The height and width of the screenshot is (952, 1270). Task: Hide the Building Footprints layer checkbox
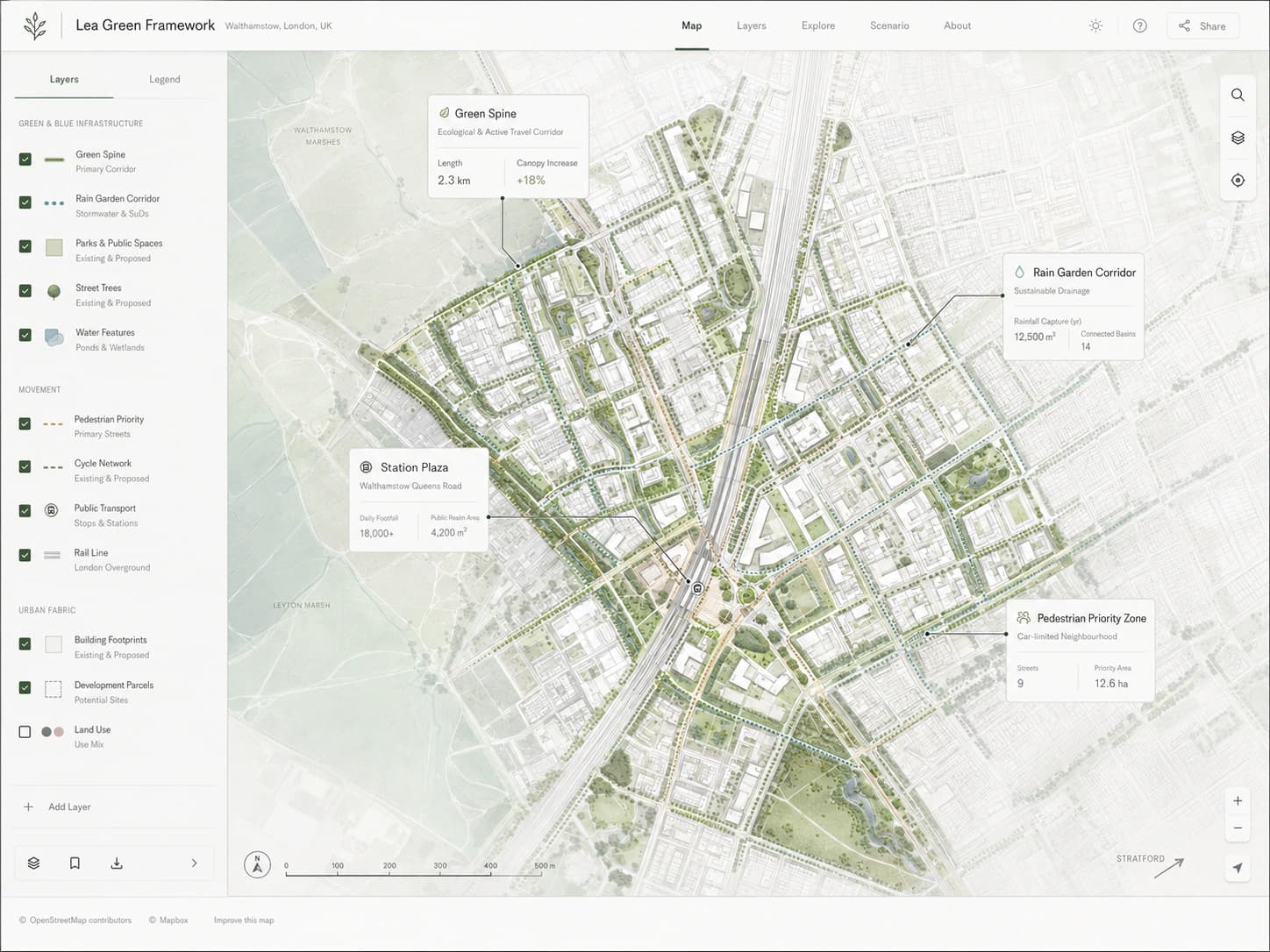point(25,644)
